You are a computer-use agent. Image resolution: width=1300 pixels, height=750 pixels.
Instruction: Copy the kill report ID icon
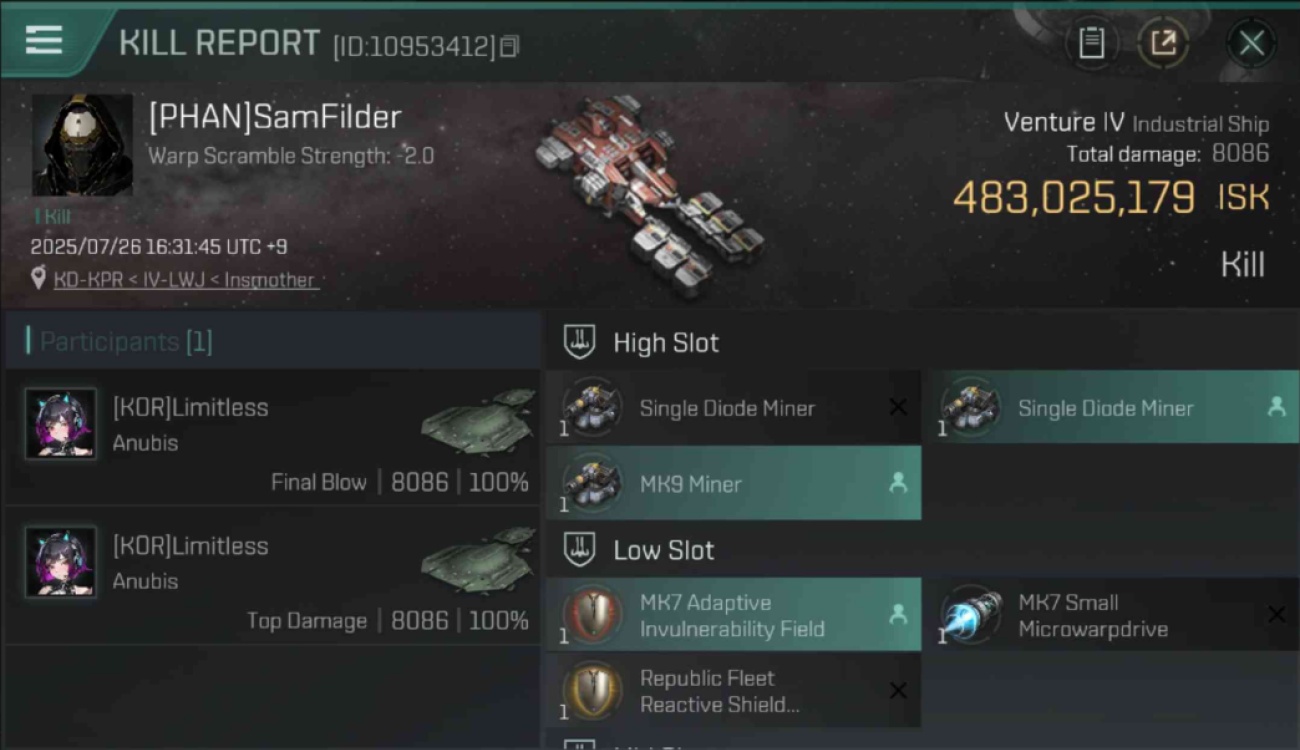click(510, 46)
